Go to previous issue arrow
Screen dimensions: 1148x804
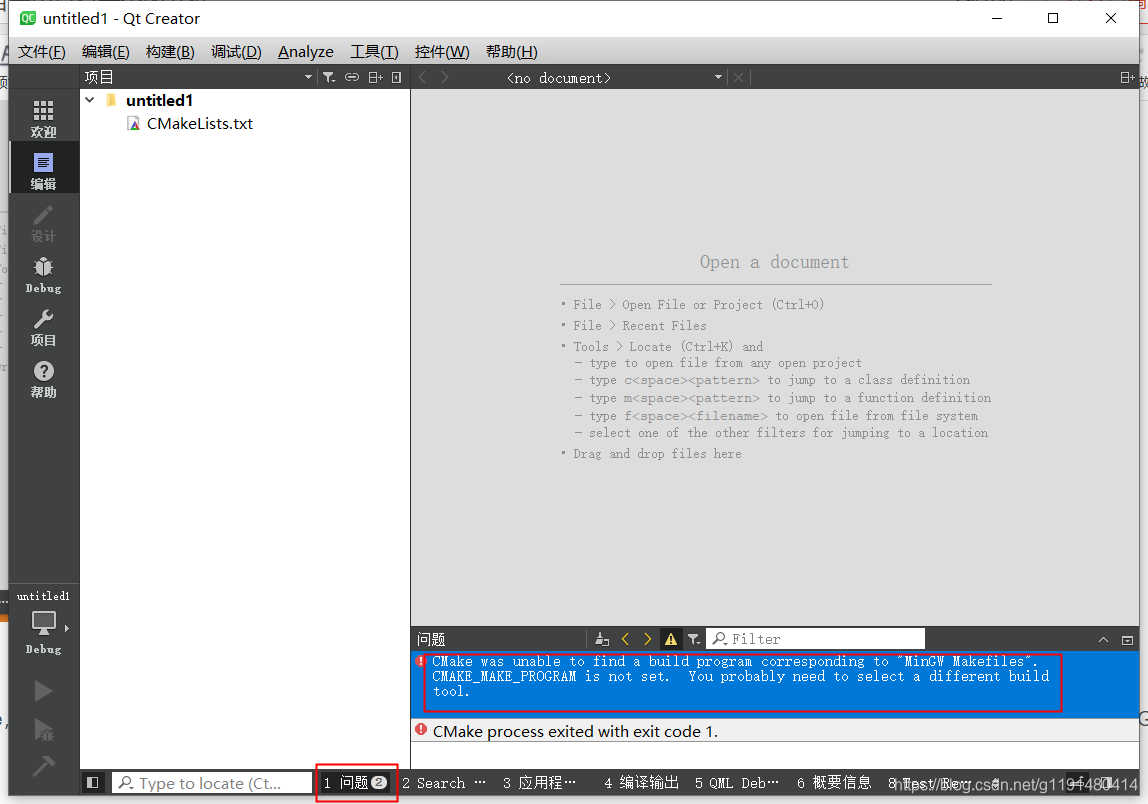click(625, 639)
